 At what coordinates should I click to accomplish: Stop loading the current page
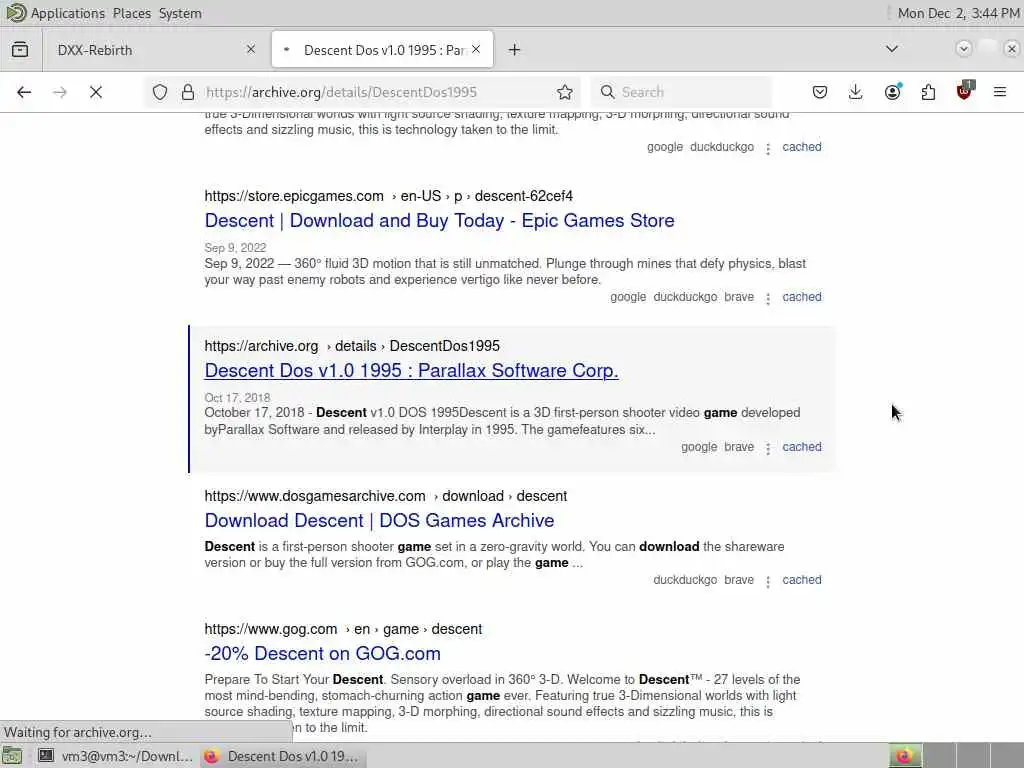point(96,92)
